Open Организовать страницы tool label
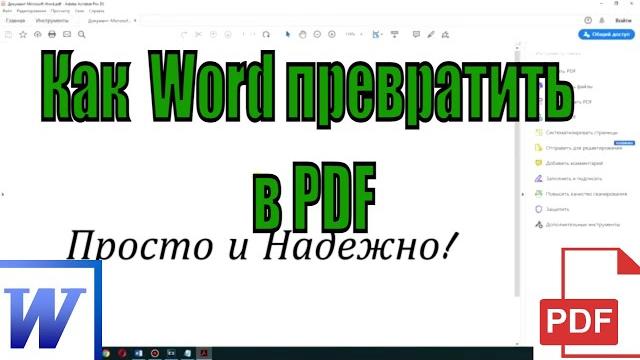The image size is (640, 360). [x=582, y=133]
